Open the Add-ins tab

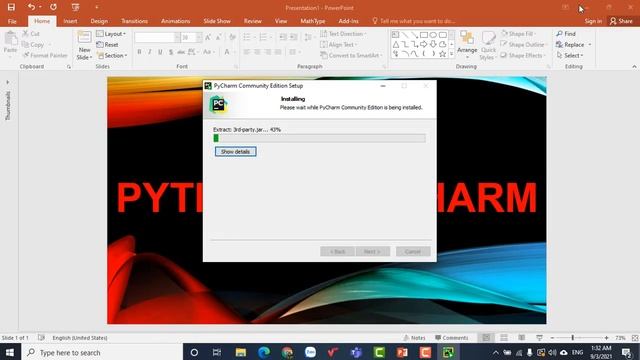[x=348, y=21]
